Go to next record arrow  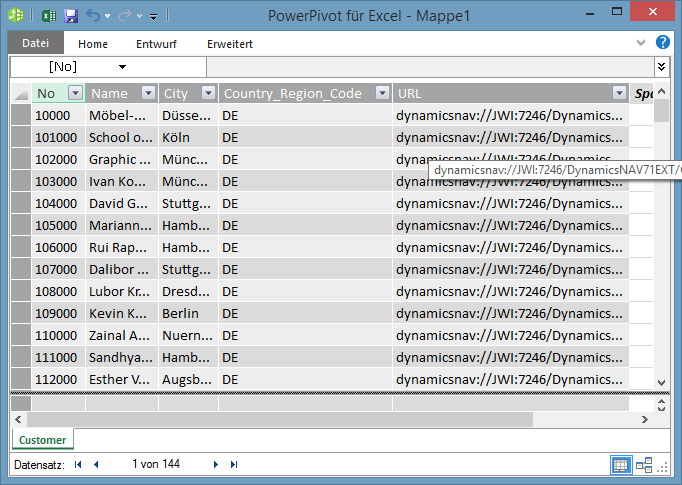(216, 465)
